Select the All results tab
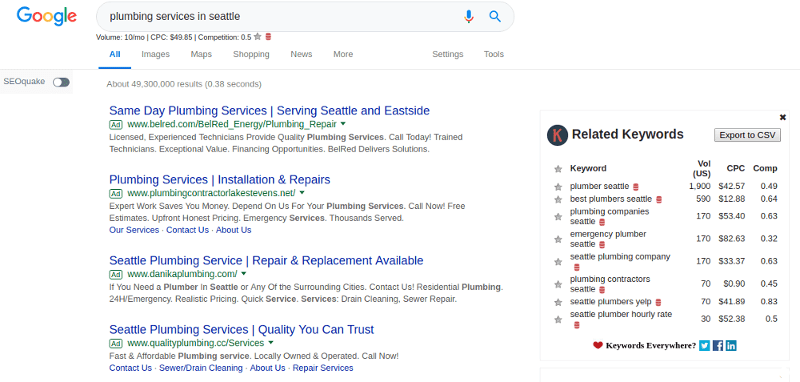 (x=115, y=54)
